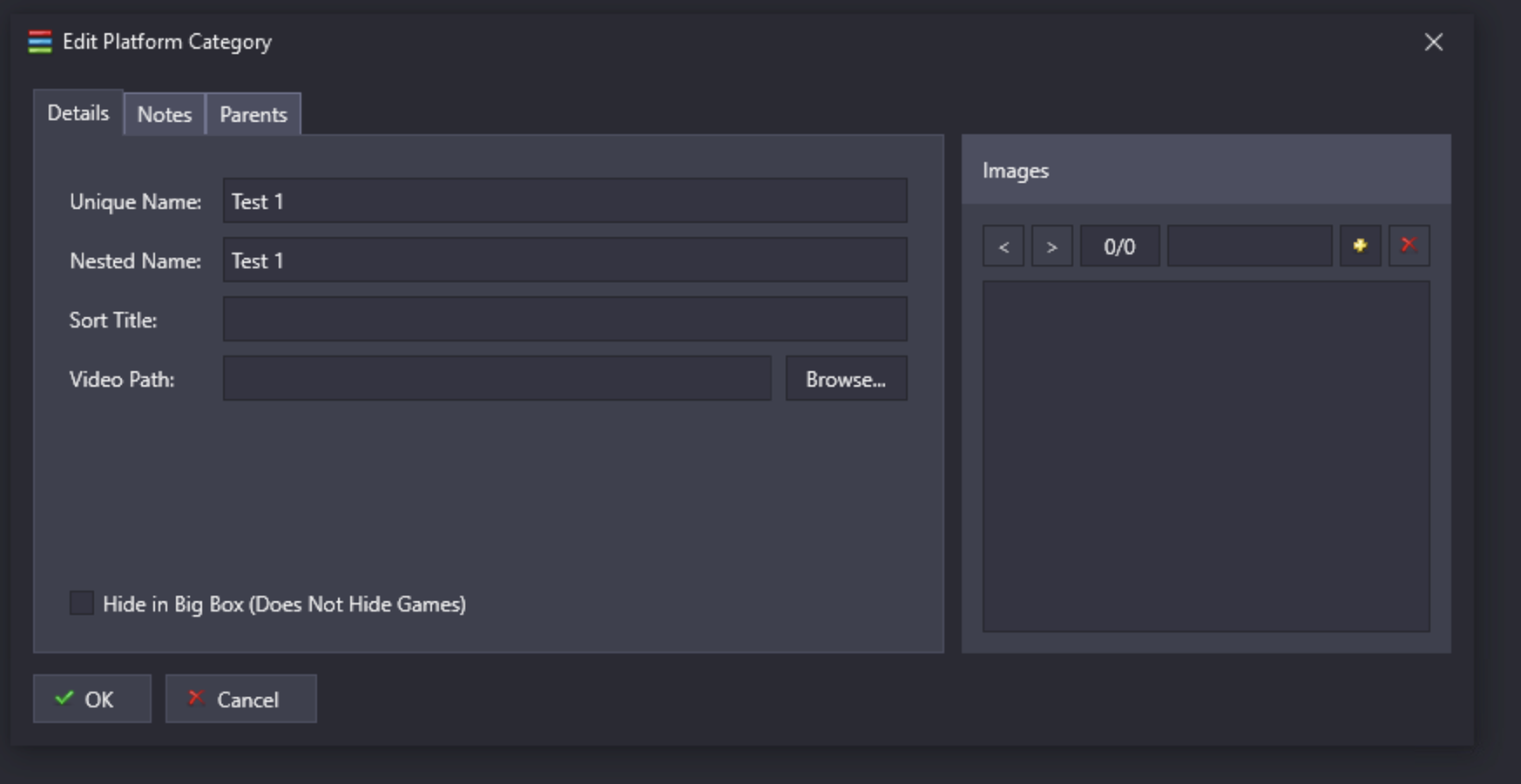
Task: Click the empty image preview area
Action: pos(1207,456)
